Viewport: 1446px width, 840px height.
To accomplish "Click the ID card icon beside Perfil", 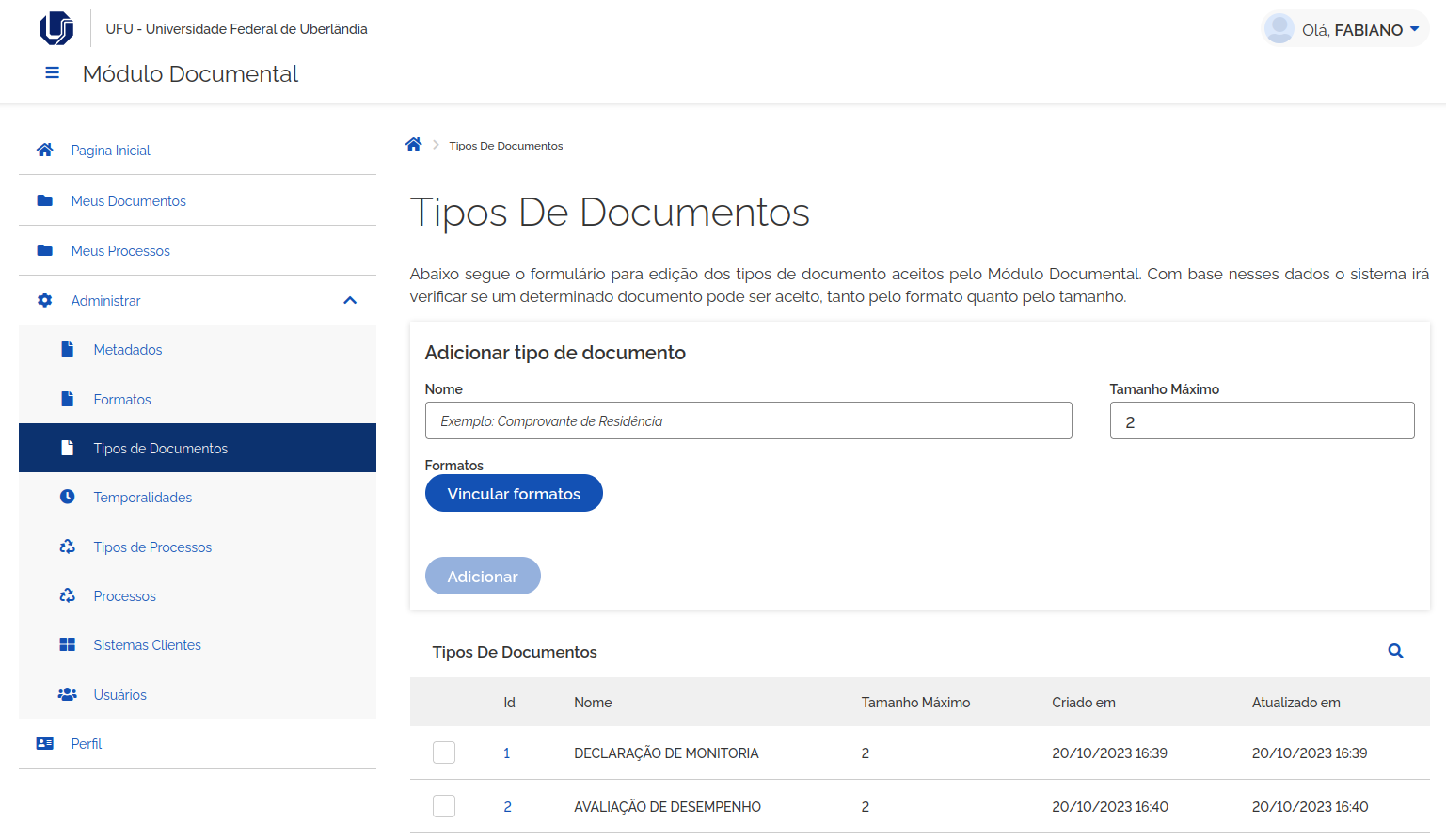I will (x=44, y=743).
